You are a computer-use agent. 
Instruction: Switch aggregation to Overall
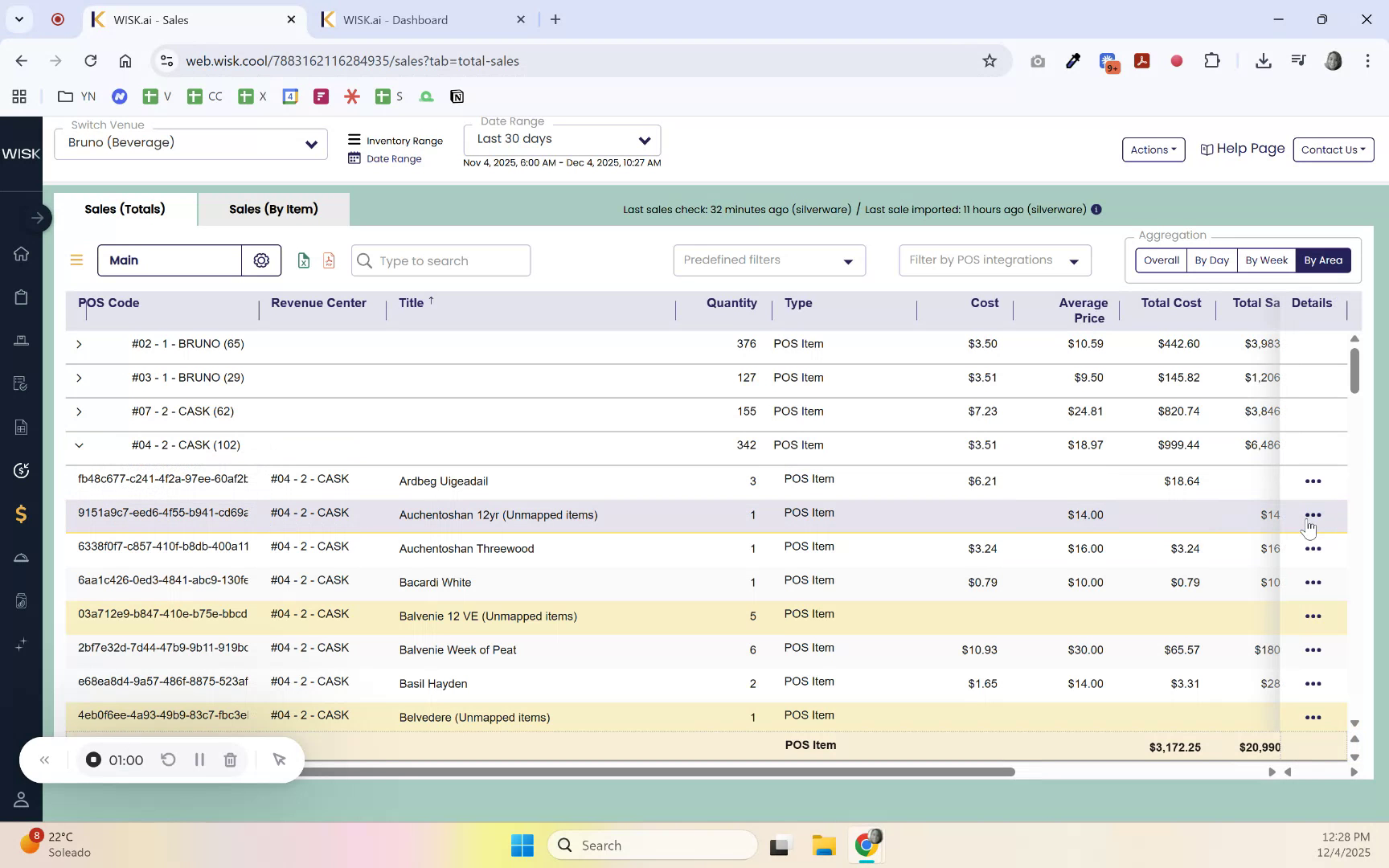pyautogui.click(x=1160, y=260)
